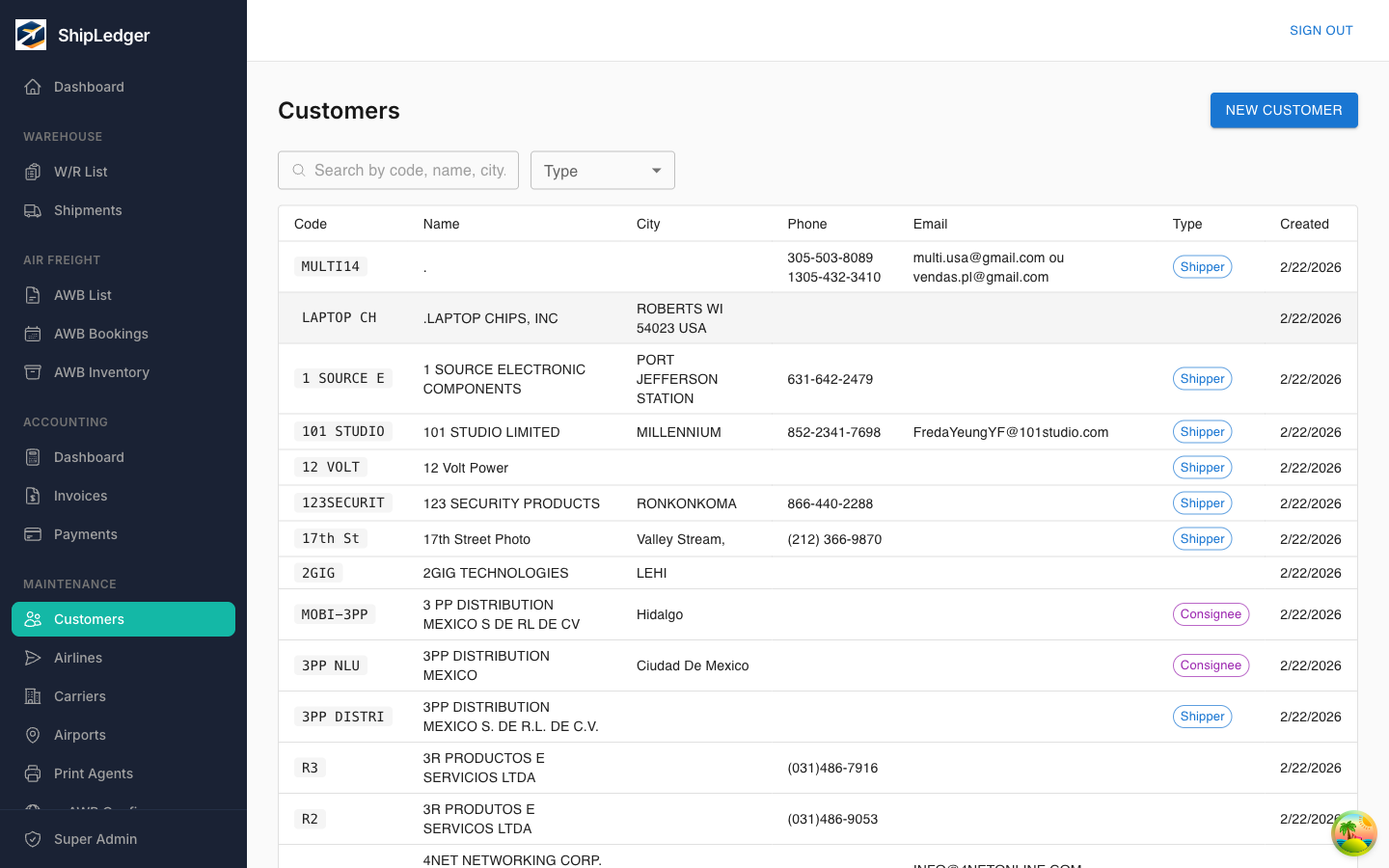Focus the customer search input field
The image size is (1389, 868).
398,171
